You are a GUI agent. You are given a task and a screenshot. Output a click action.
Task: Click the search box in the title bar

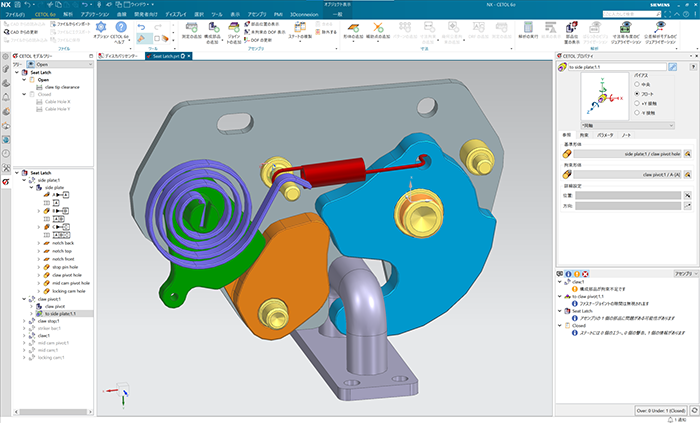click(x=631, y=14)
